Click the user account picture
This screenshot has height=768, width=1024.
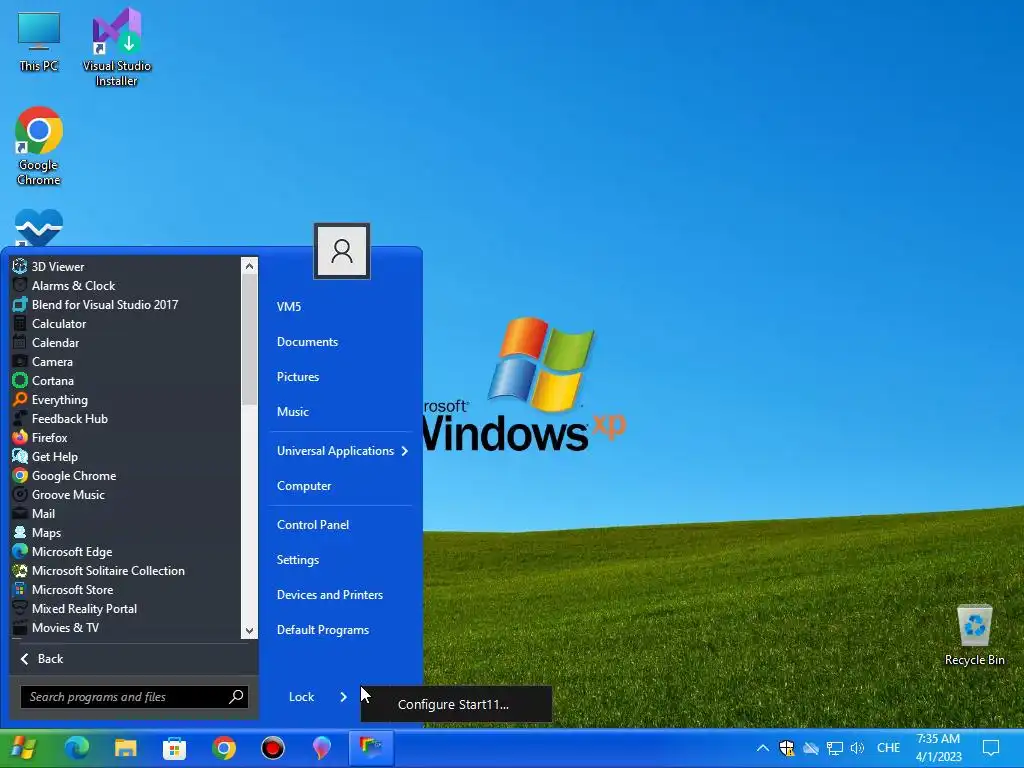[342, 251]
